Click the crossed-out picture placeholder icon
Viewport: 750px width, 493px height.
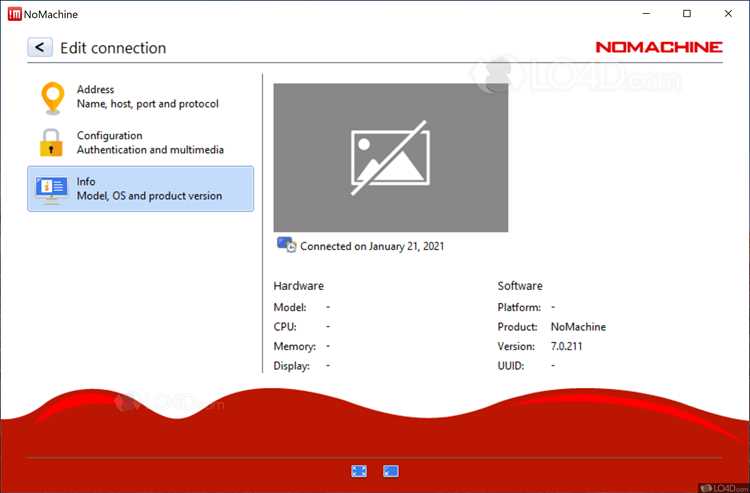390,158
